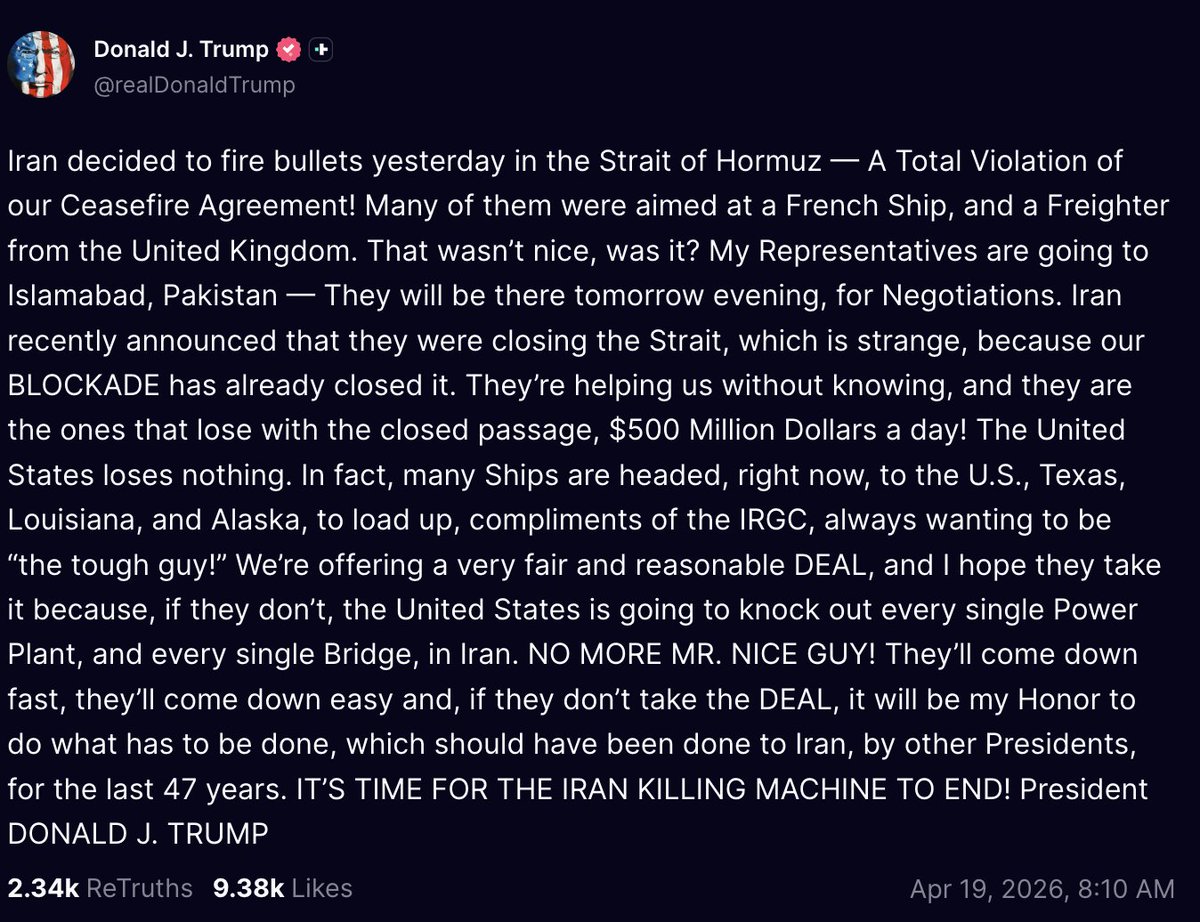View the 9.38k Likes list

(282, 888)
